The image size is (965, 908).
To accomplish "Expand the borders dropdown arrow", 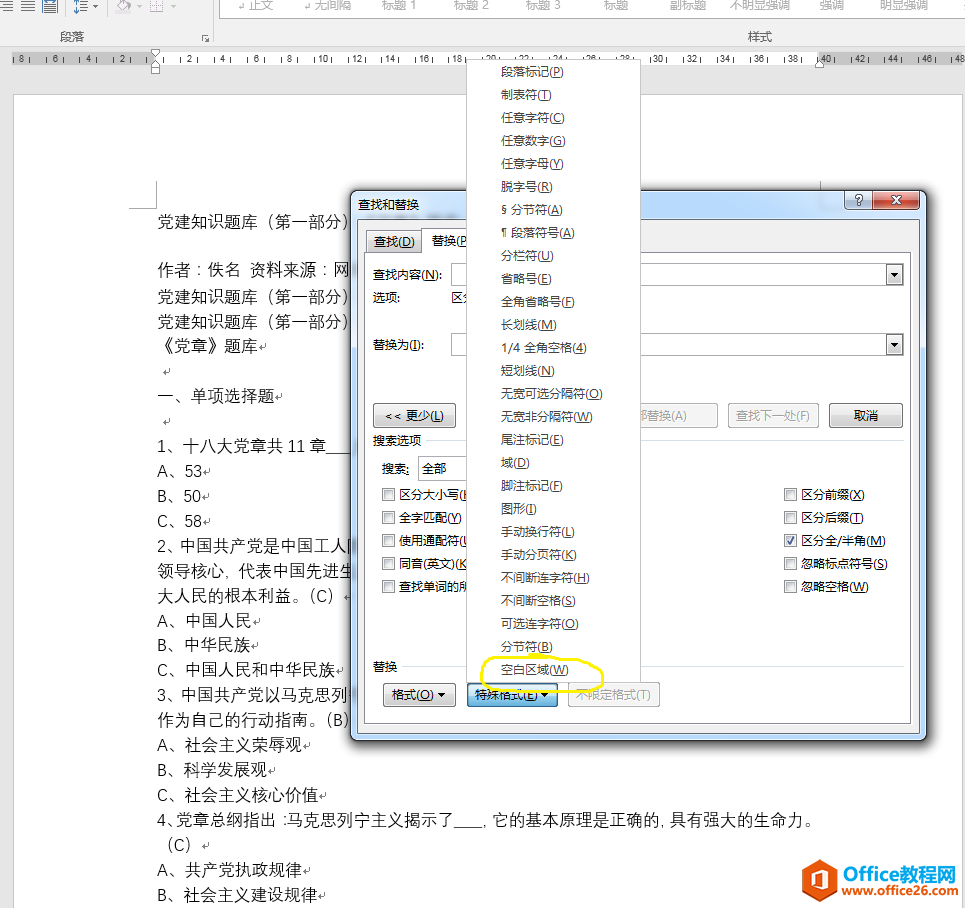I will 173,6.
